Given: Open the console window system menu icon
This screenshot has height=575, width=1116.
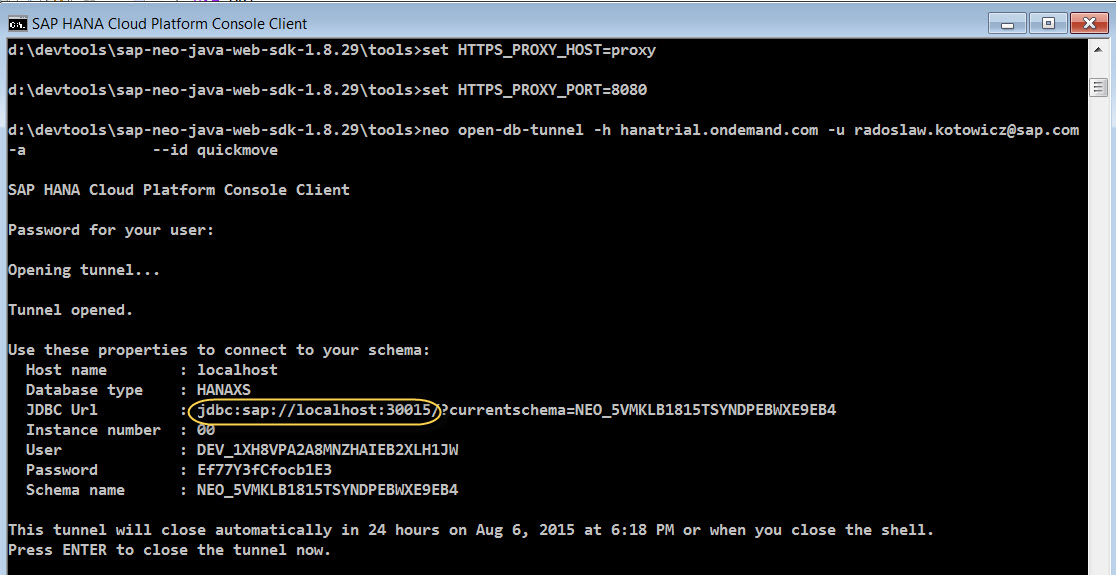Looking at the screenshot, I should tap(17, 23).
